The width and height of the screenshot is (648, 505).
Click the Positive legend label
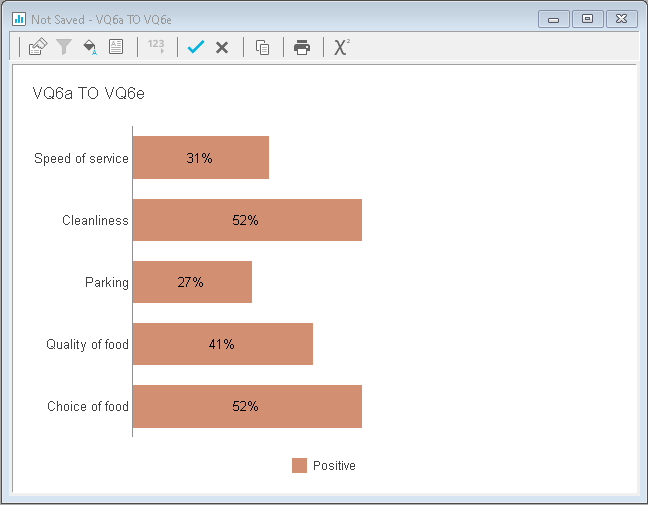(334, 465)
